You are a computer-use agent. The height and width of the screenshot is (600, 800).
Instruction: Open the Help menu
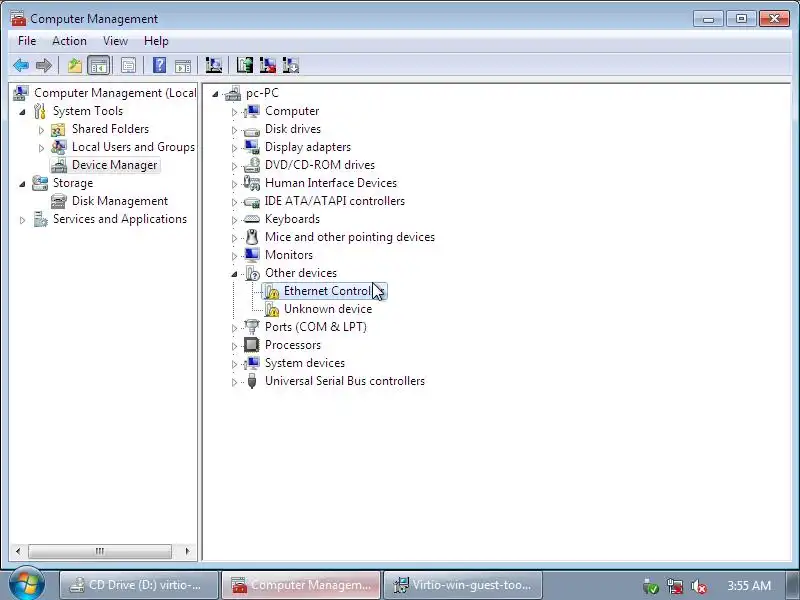(x=156, y=41)
